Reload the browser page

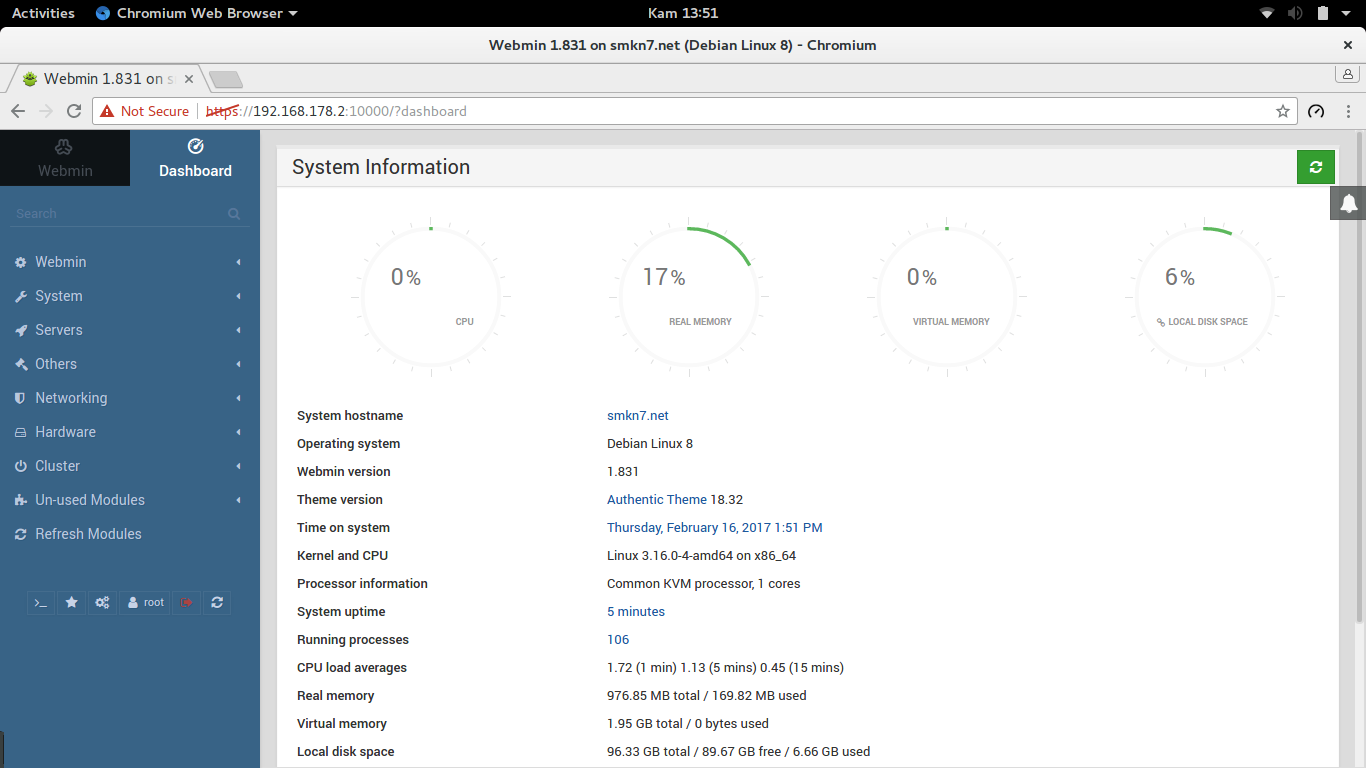(x=73, y=111)
